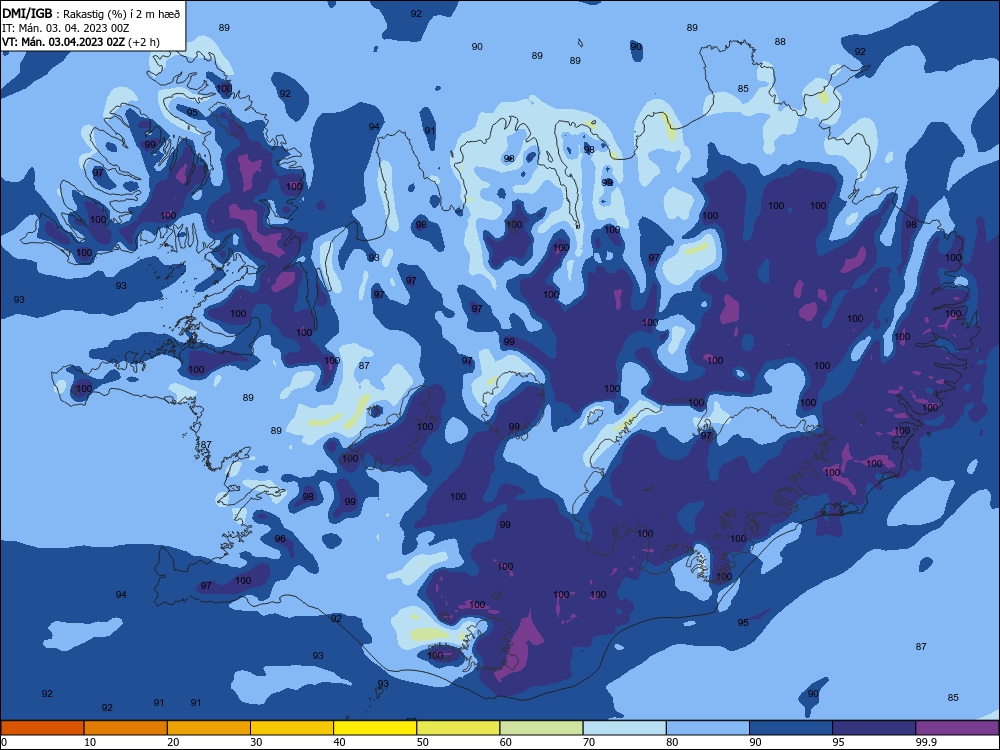Select the 60-70 light green legend swatch

541,728
